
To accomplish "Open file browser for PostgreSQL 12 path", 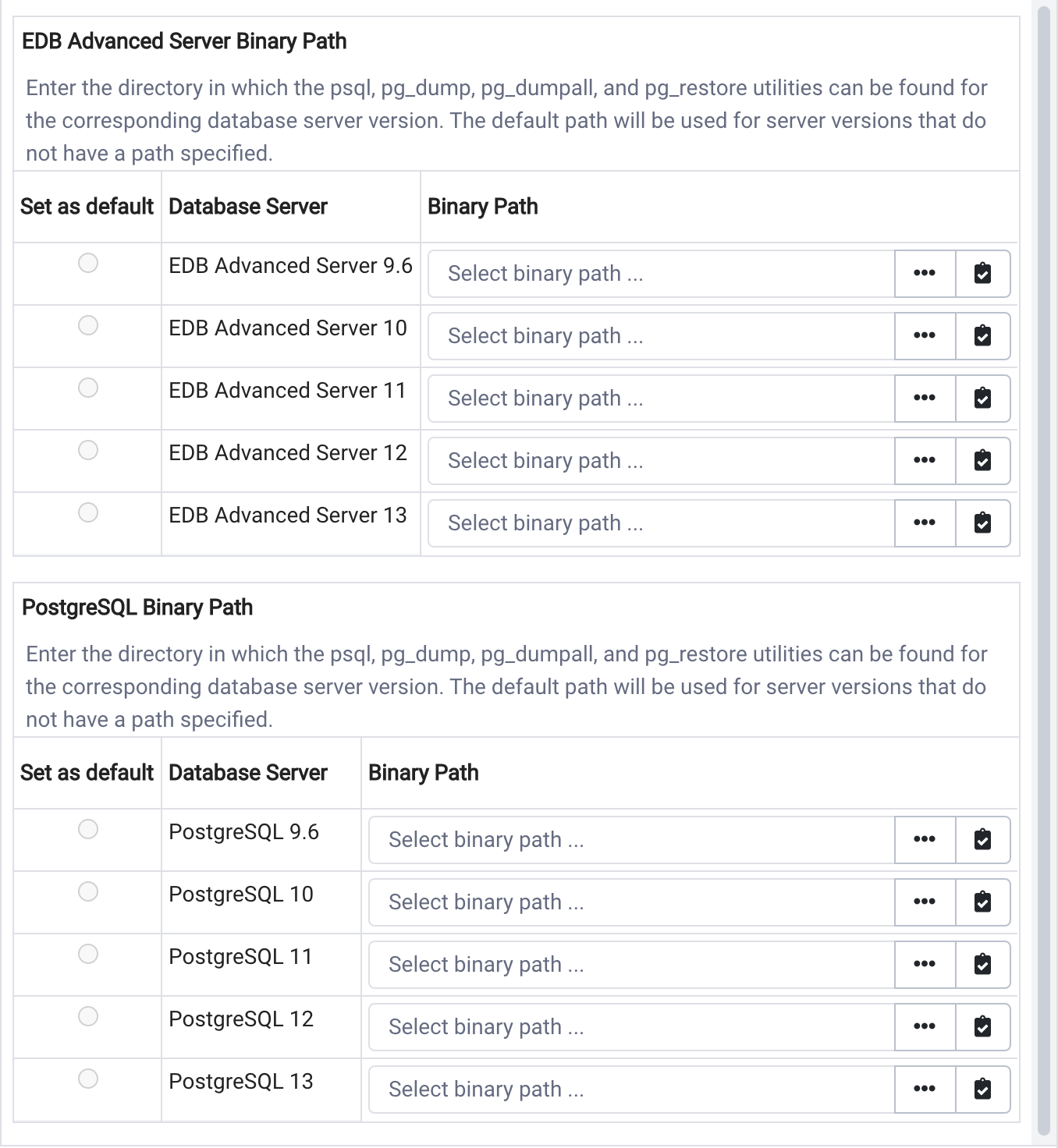I will point(924,1026).
